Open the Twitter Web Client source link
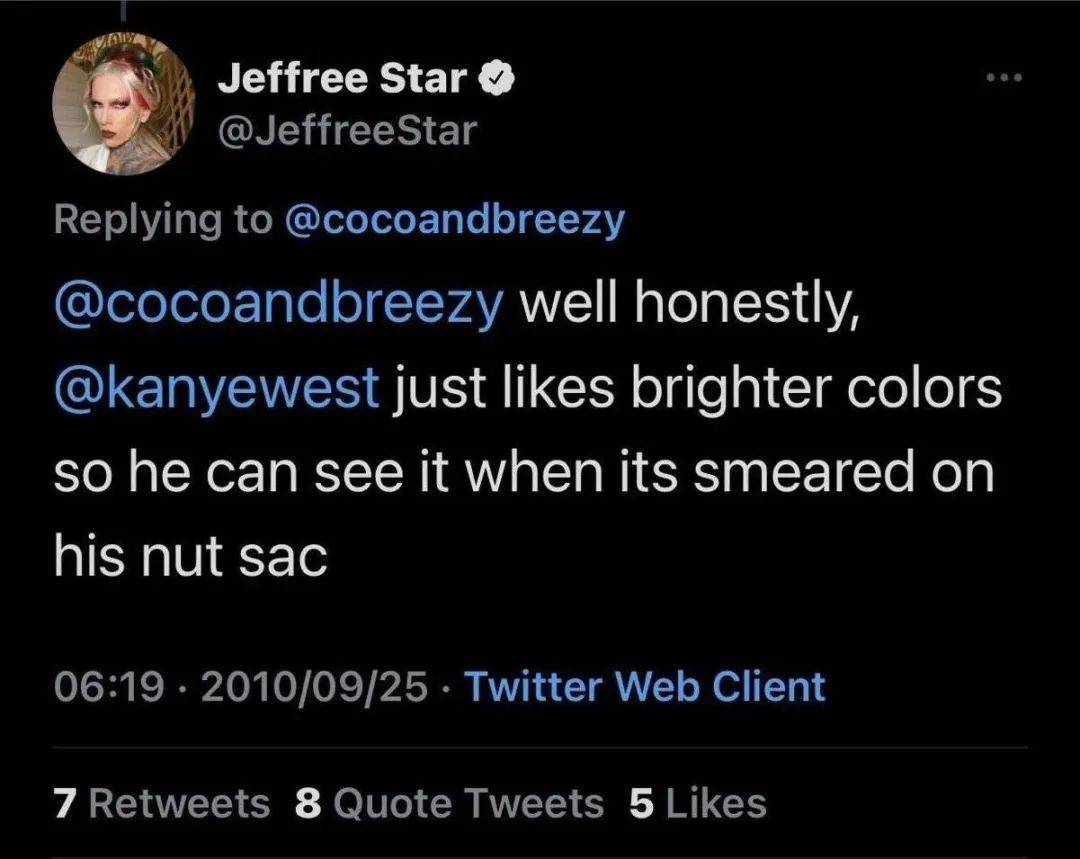Screen dimensions: 1080x859 point(645,687)
